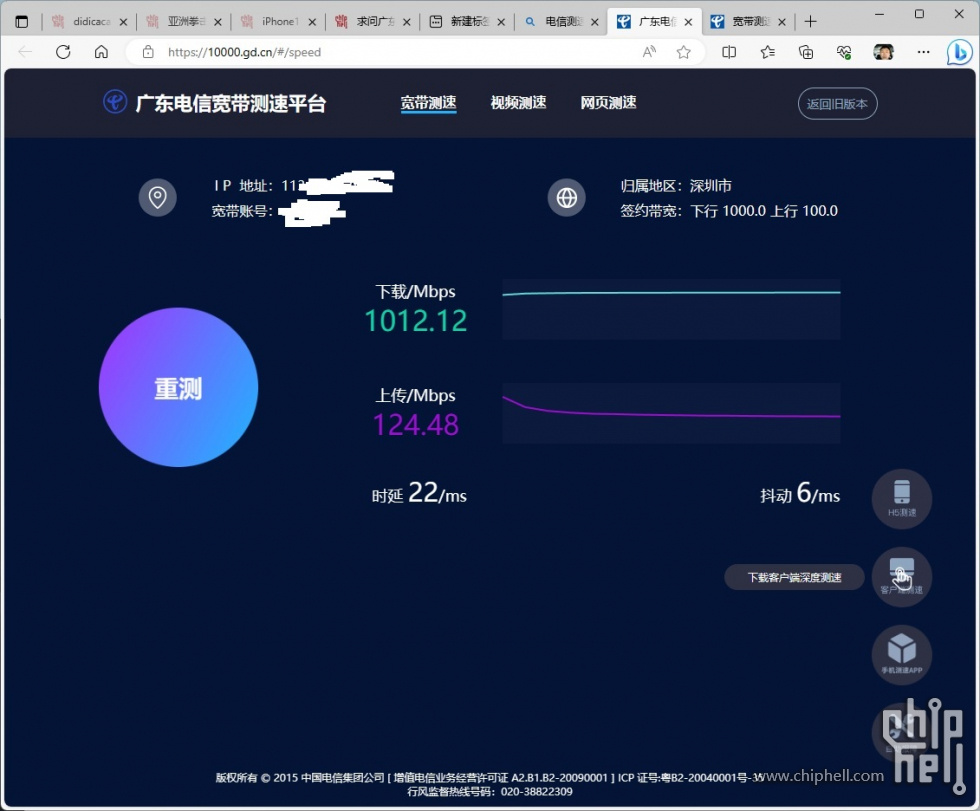This screenshot has height=811, width=980.
Task: Click the 抖动 6/ms jitter reading
Action: click(800, 494)
